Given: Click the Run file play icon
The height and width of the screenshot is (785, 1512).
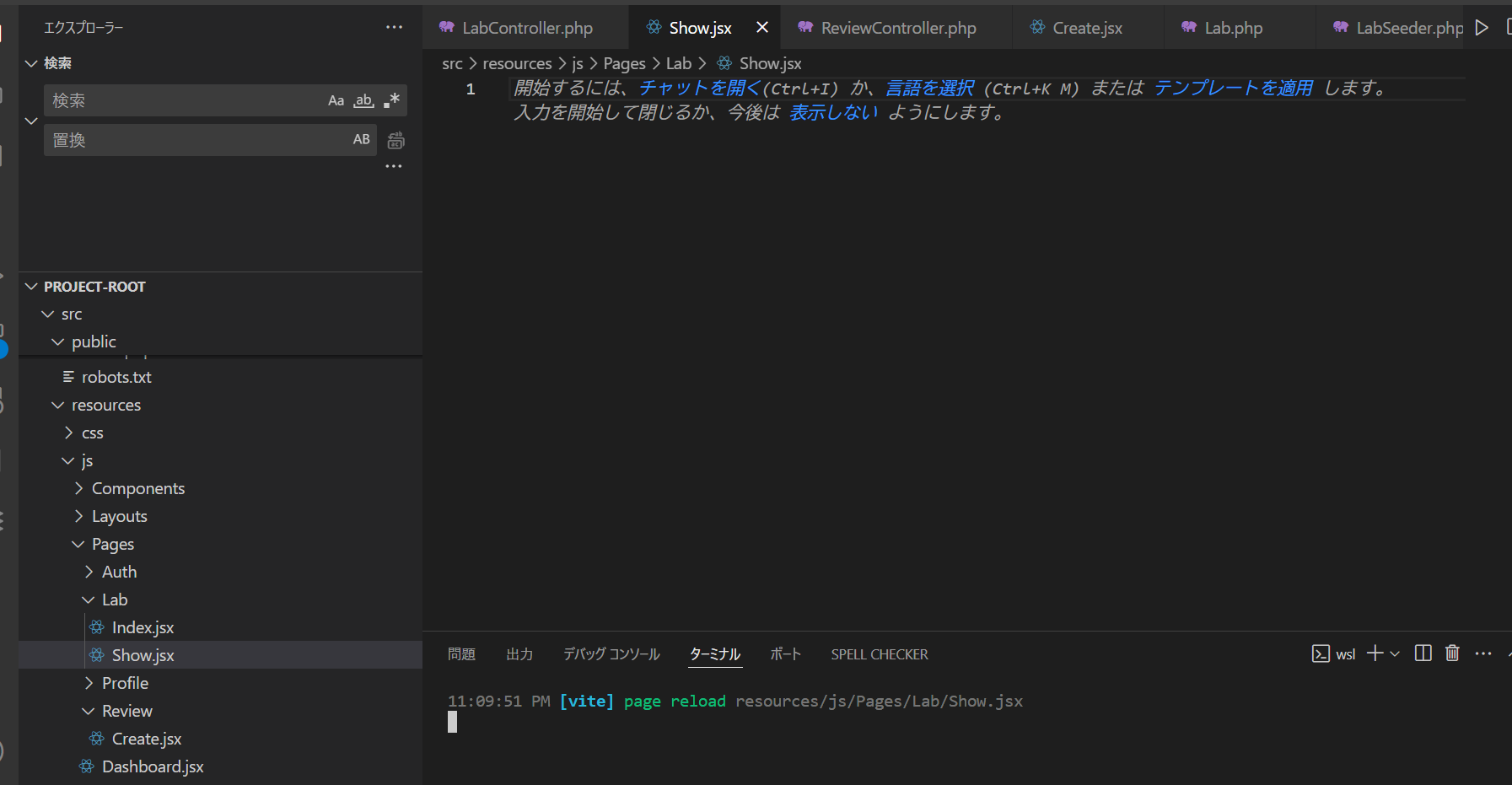Looking at the screenshot, I should coord(1482,27).
